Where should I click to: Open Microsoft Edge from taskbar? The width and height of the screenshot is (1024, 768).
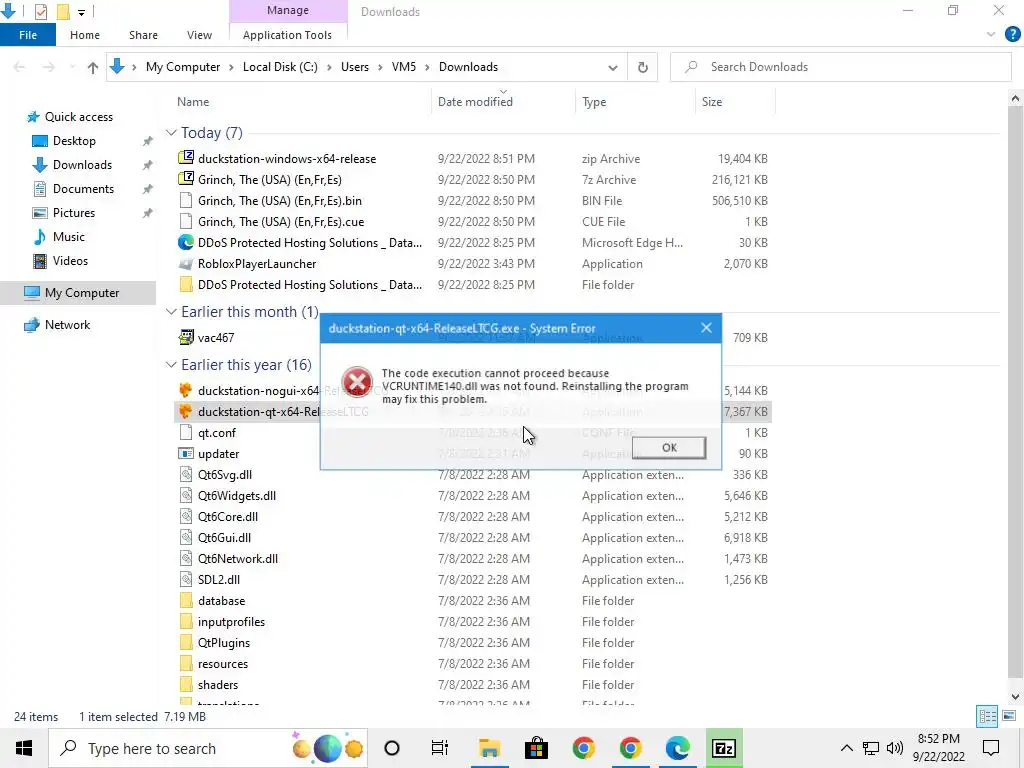[677, 748]
